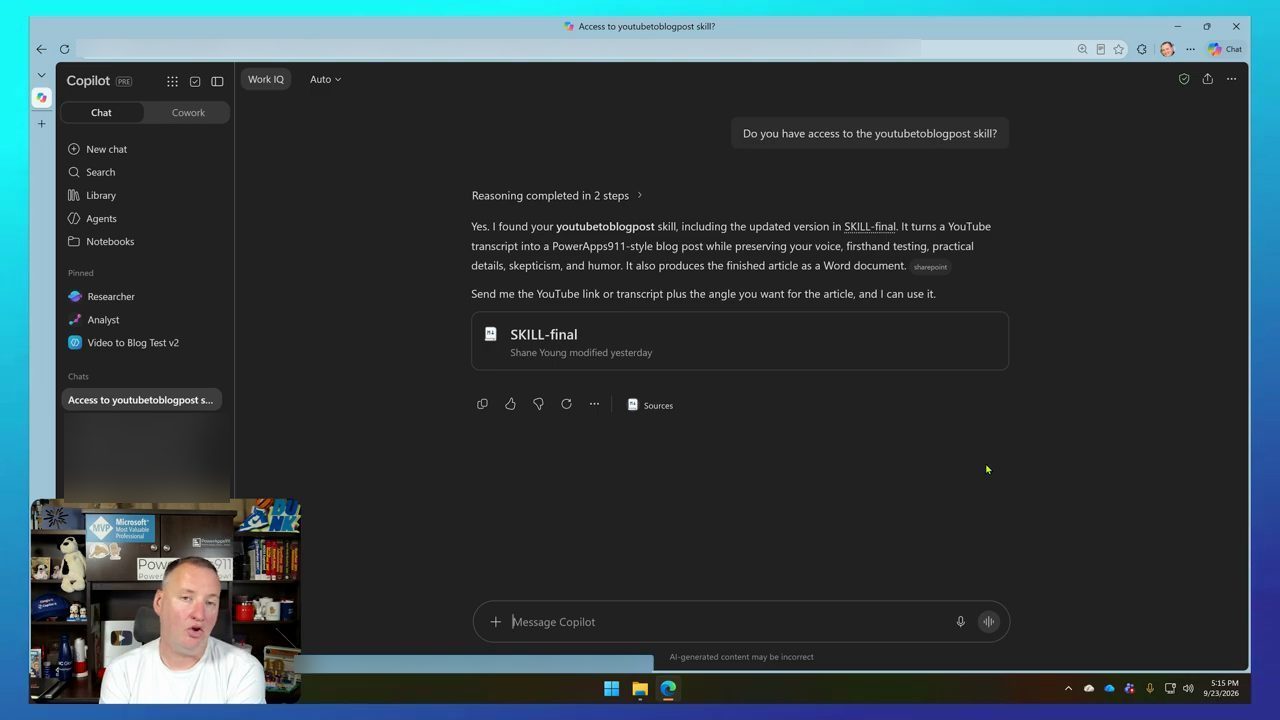This screenshot has width=1280, height=720.
Task: Select the Chat tab
Action: click(x=102, y=113)
